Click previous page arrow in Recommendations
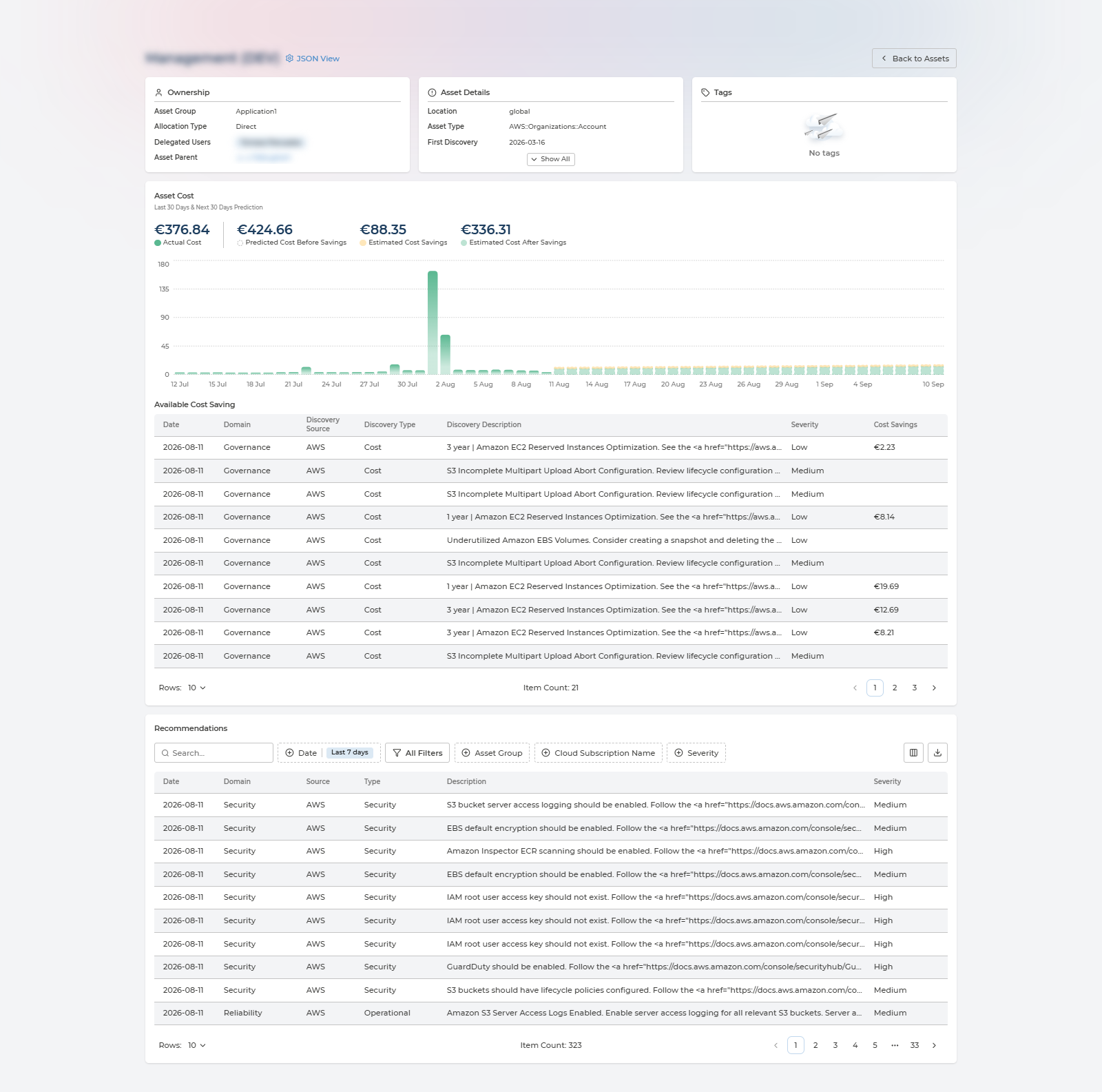The width and height of the screenshot is (1102, 1092). pos(776,1045)
